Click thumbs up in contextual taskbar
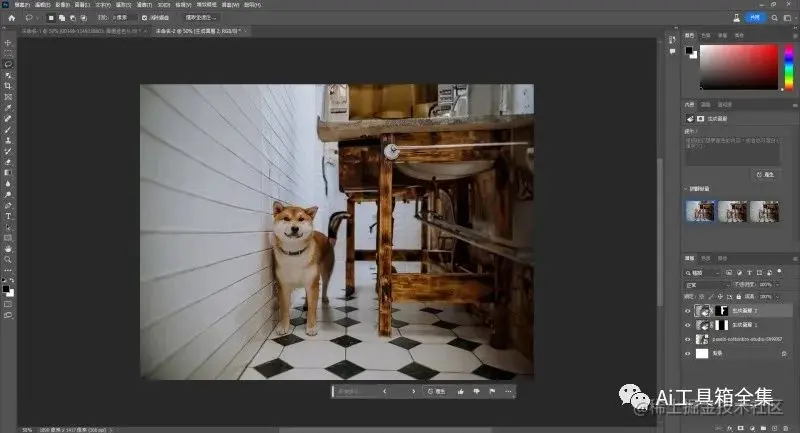This screenshot has height=433, width=800. [x=461, y=392]
